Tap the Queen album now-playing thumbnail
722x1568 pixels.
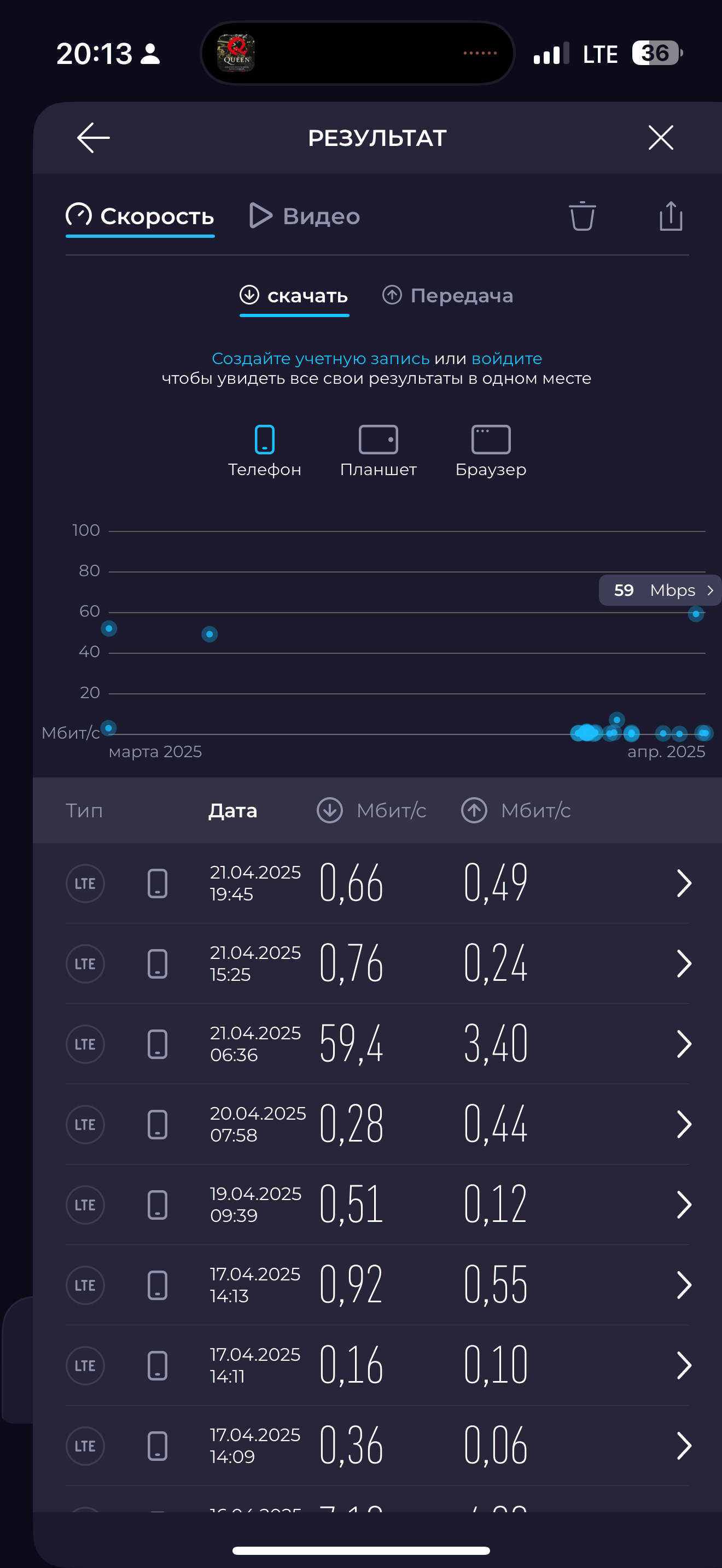(236, 54)
